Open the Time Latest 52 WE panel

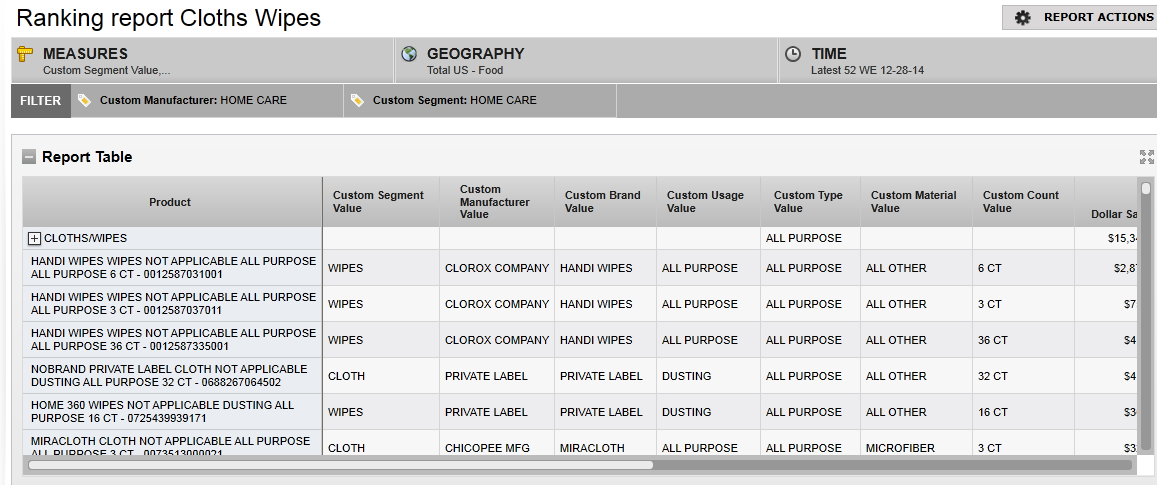pyautogui.click(x=965, y=61)
